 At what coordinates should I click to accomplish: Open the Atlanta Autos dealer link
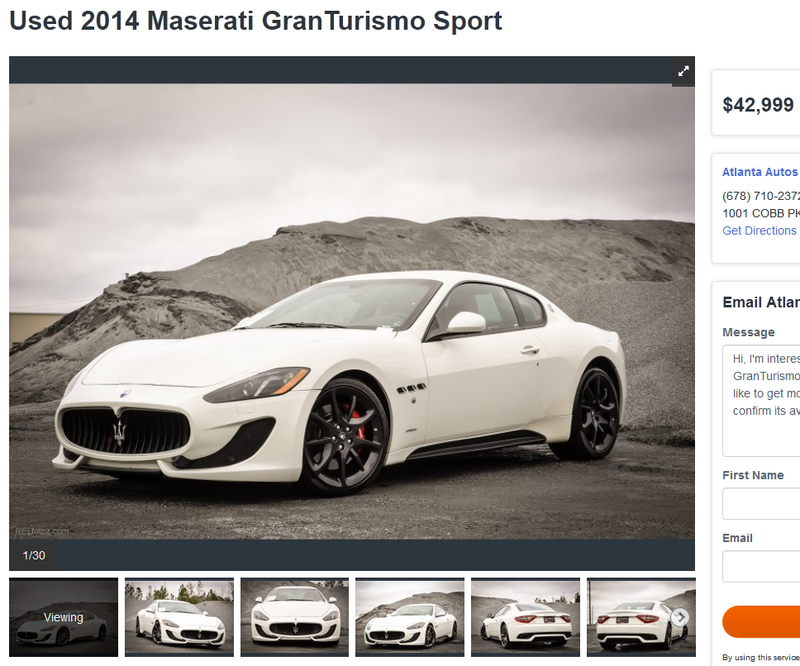pos(760,172)
